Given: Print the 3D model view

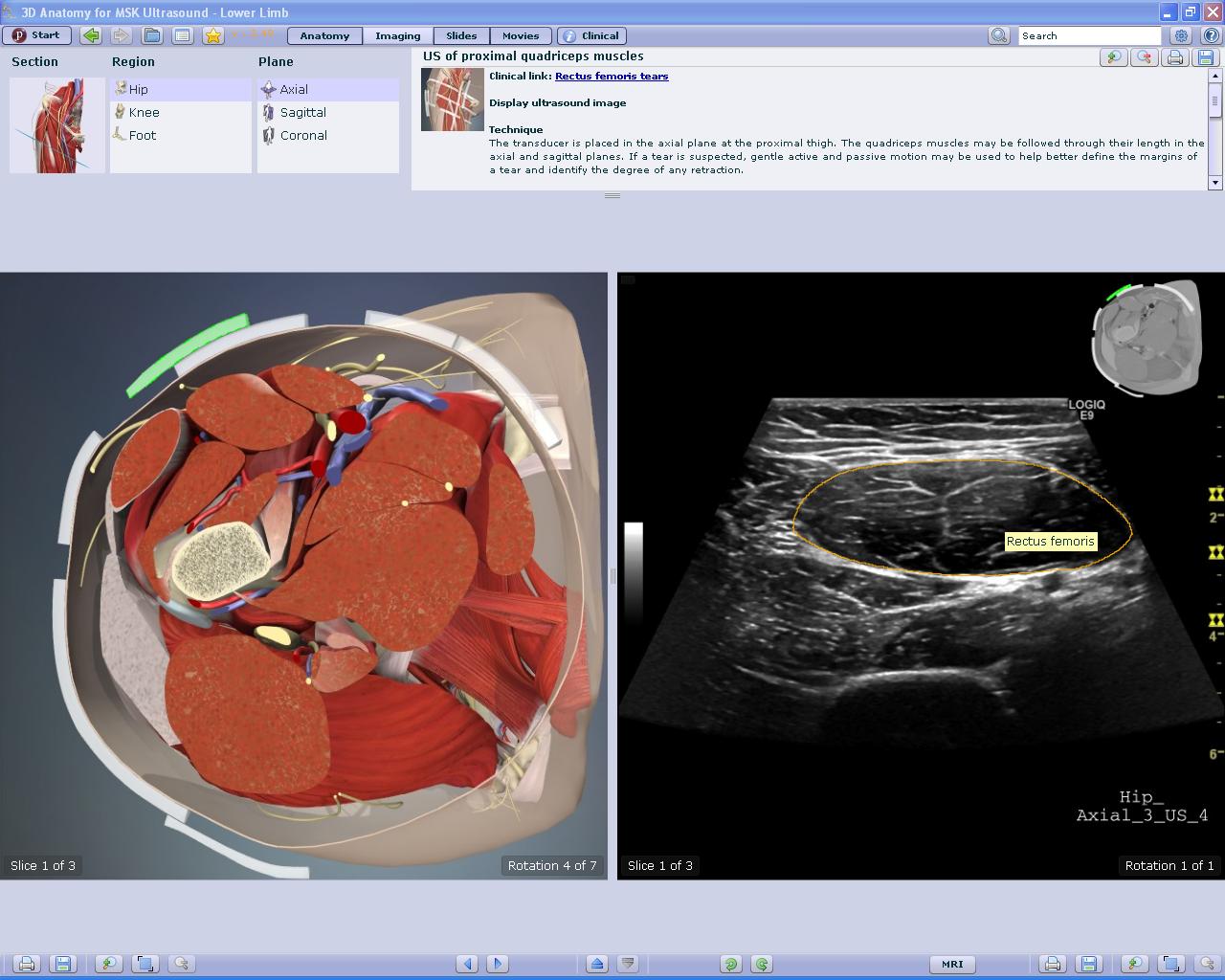Looking at the screenshot, I should click(27, 964).
